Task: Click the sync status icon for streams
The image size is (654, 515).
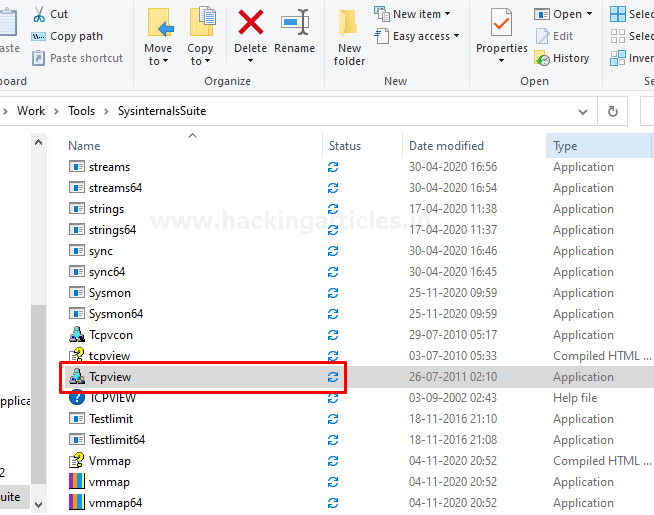Action: pyautogui.click(x=333, y=167)
